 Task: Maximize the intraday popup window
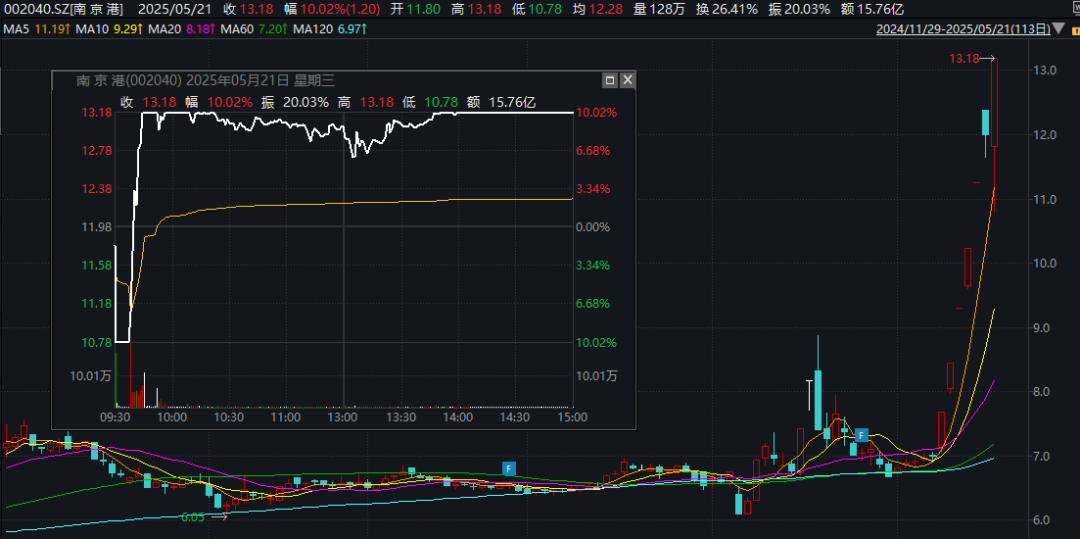coord(609,80)
